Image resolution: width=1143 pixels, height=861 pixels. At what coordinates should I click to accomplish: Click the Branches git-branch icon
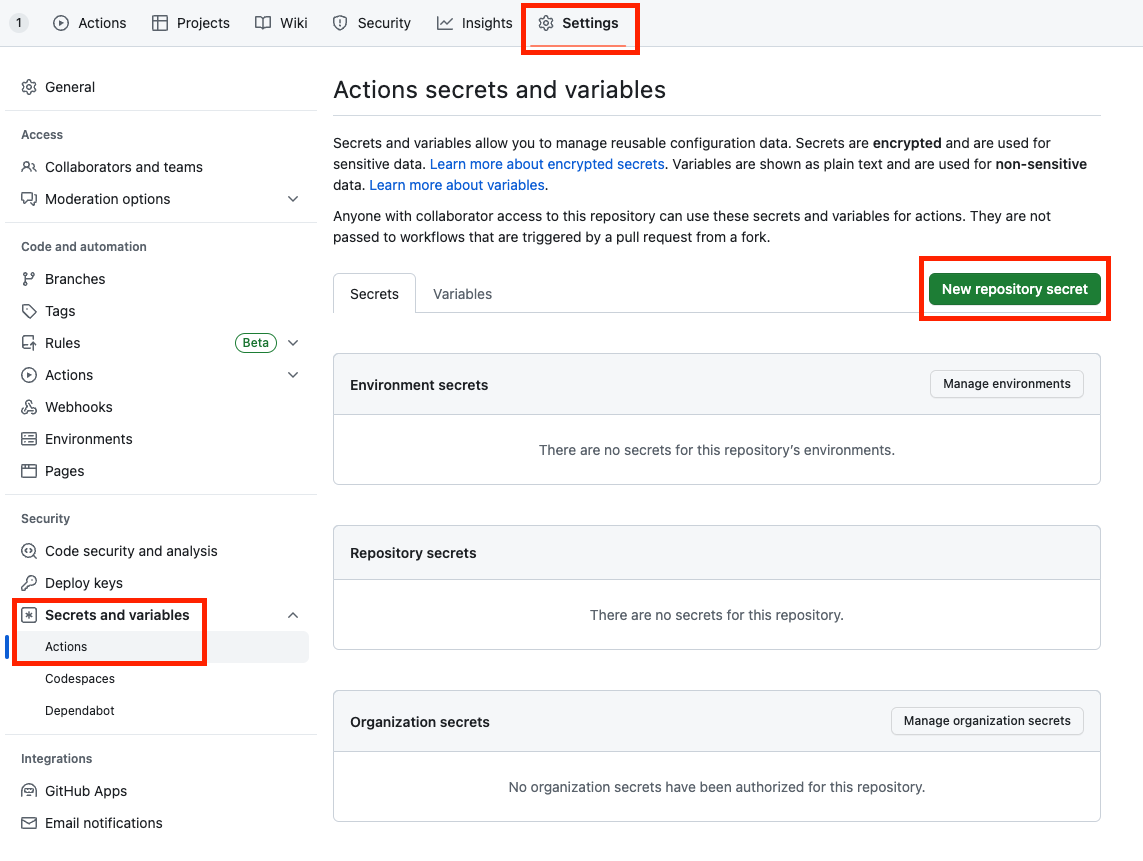point(29,279)
